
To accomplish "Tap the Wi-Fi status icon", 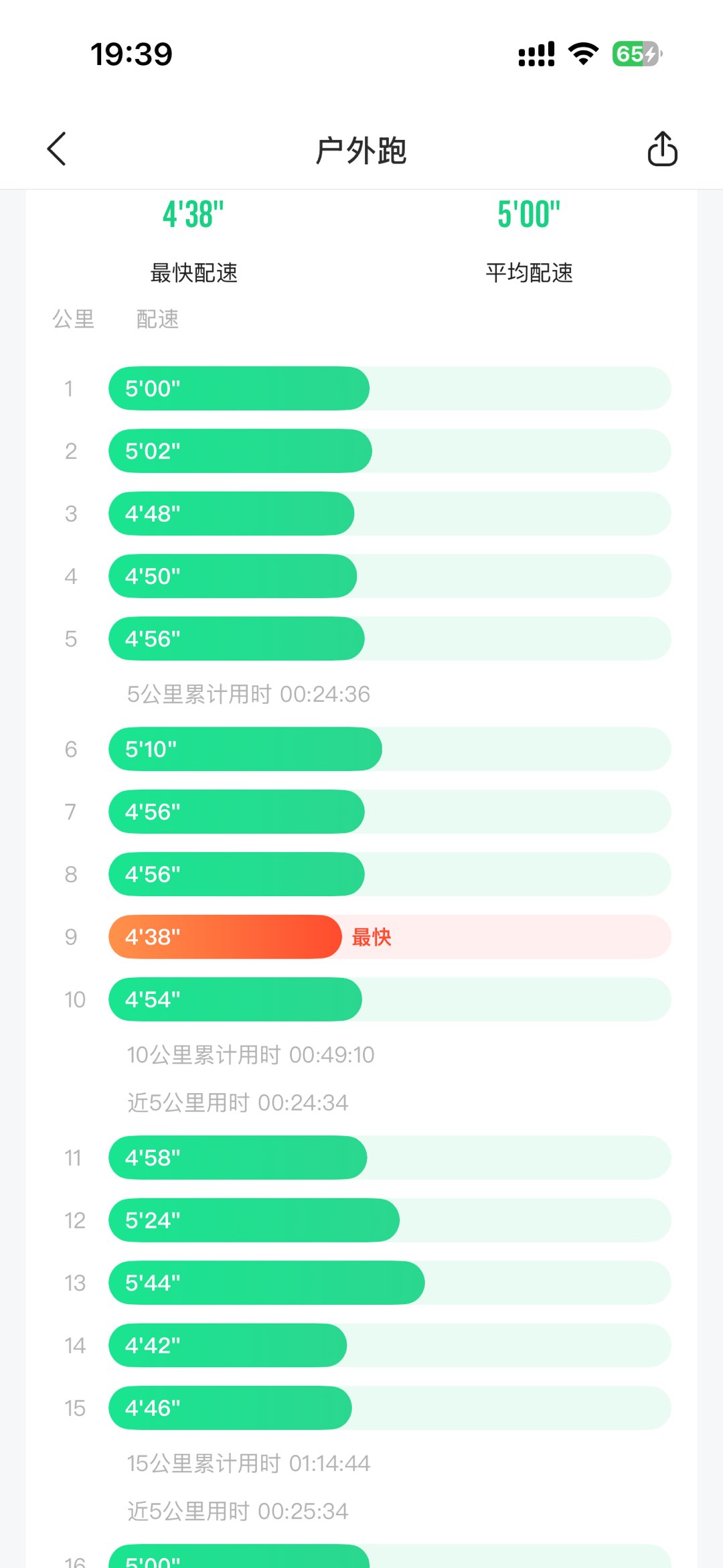I will pos(583,54).
